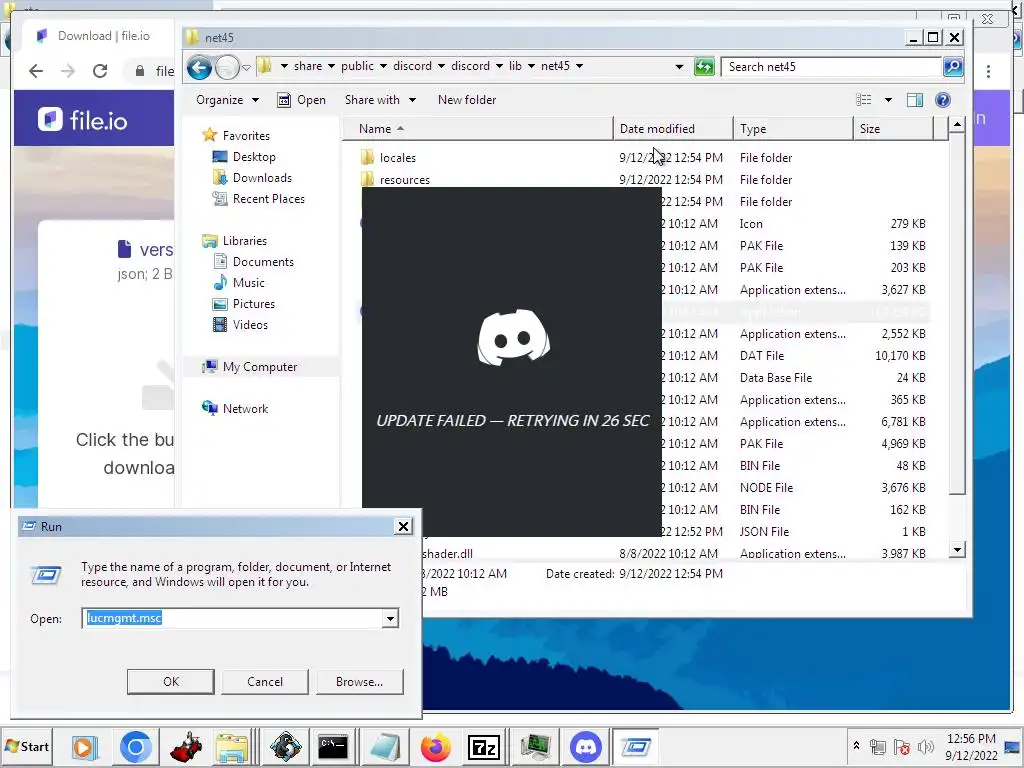
Task: Expand the net45 breadcrumb dropdown arrow
Action: (579, 66)
